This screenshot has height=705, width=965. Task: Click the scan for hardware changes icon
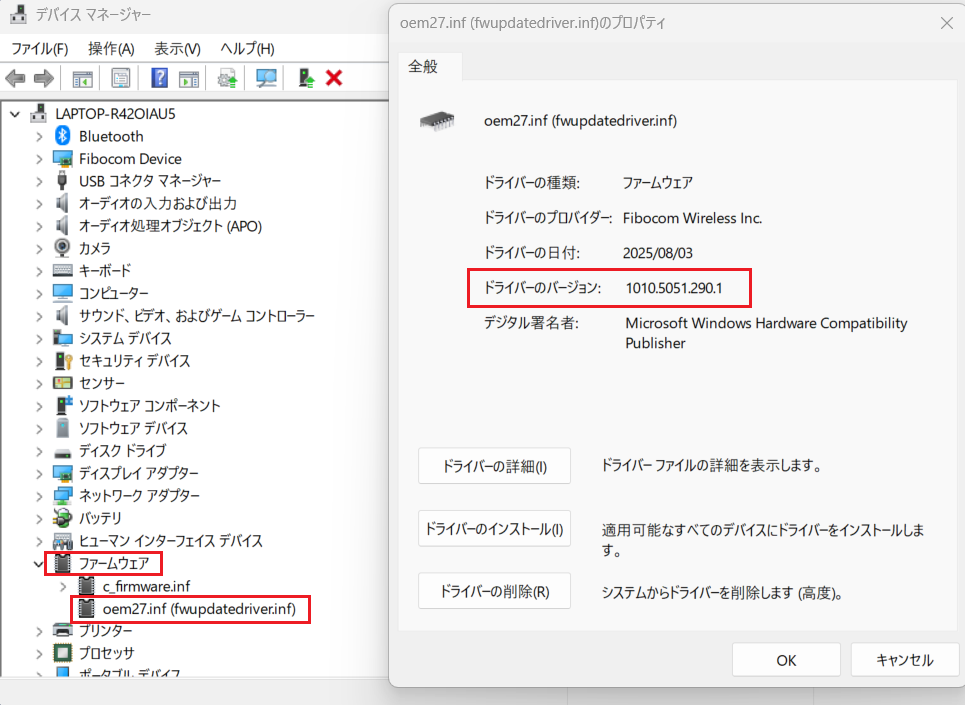tap(266, 78)
